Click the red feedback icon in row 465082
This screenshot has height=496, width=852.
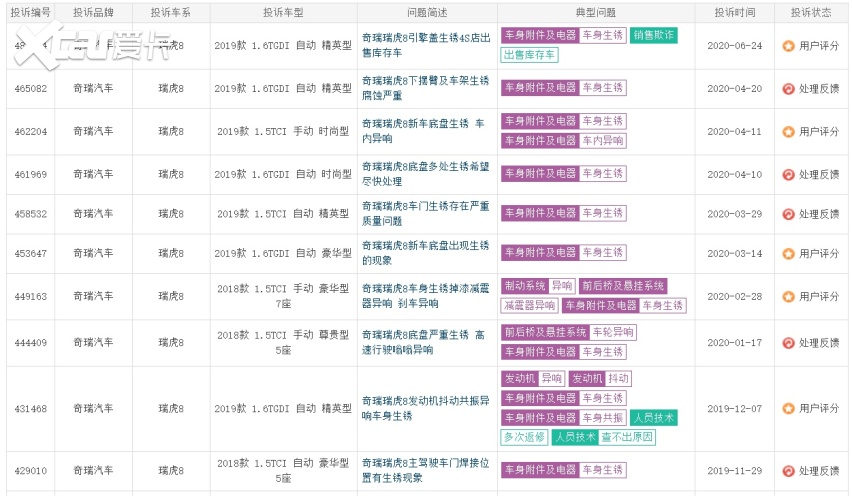pyautogui.click(x=788, y=89)
